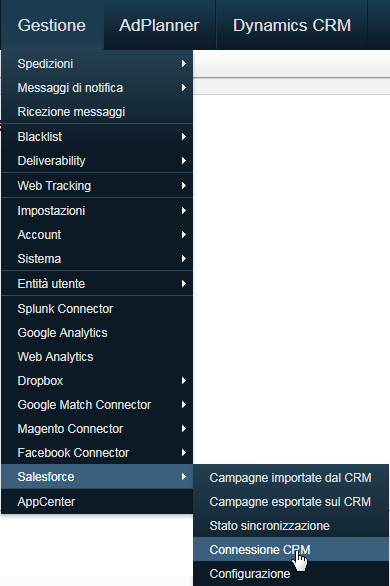
Task: Open Campagne esportate sul CRM
Action: tap(291, 502)
